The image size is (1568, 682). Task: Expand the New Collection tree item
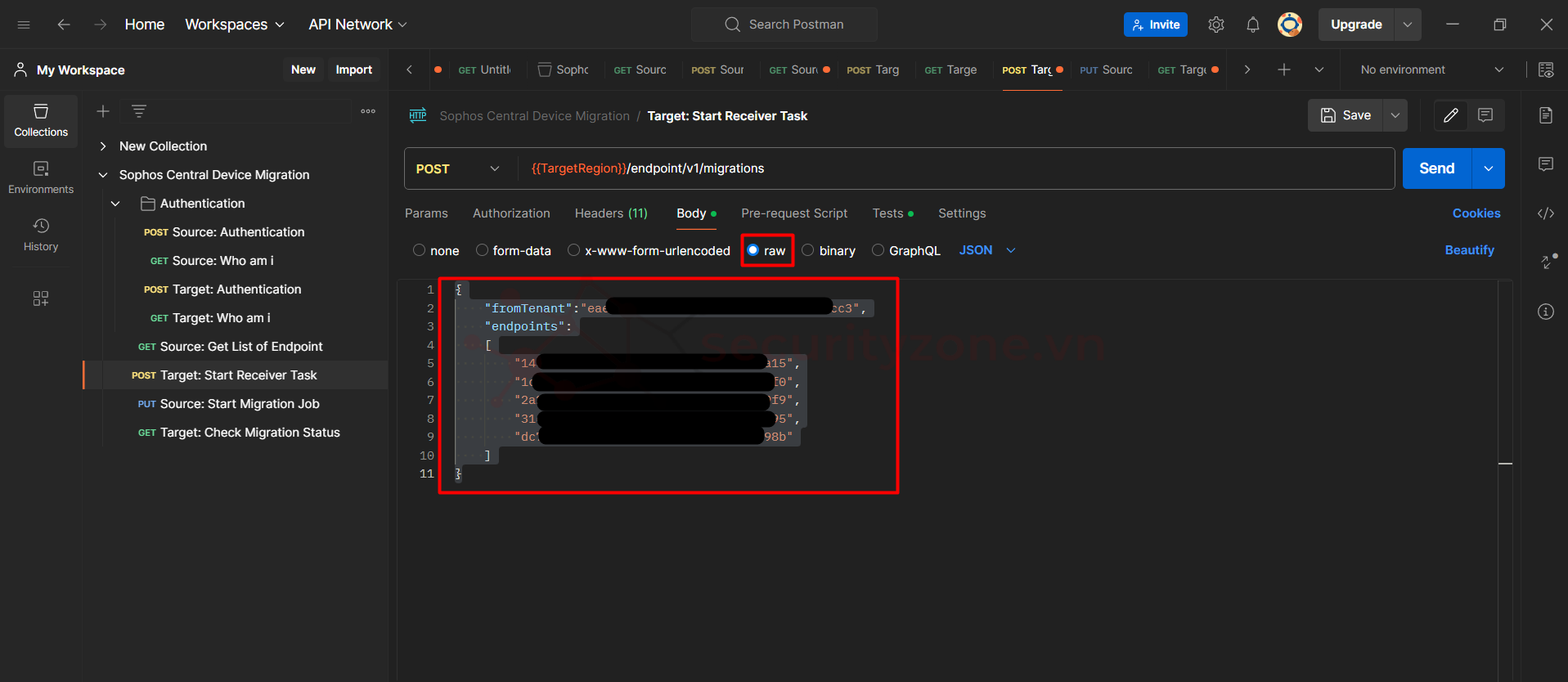tap(103, 146)
